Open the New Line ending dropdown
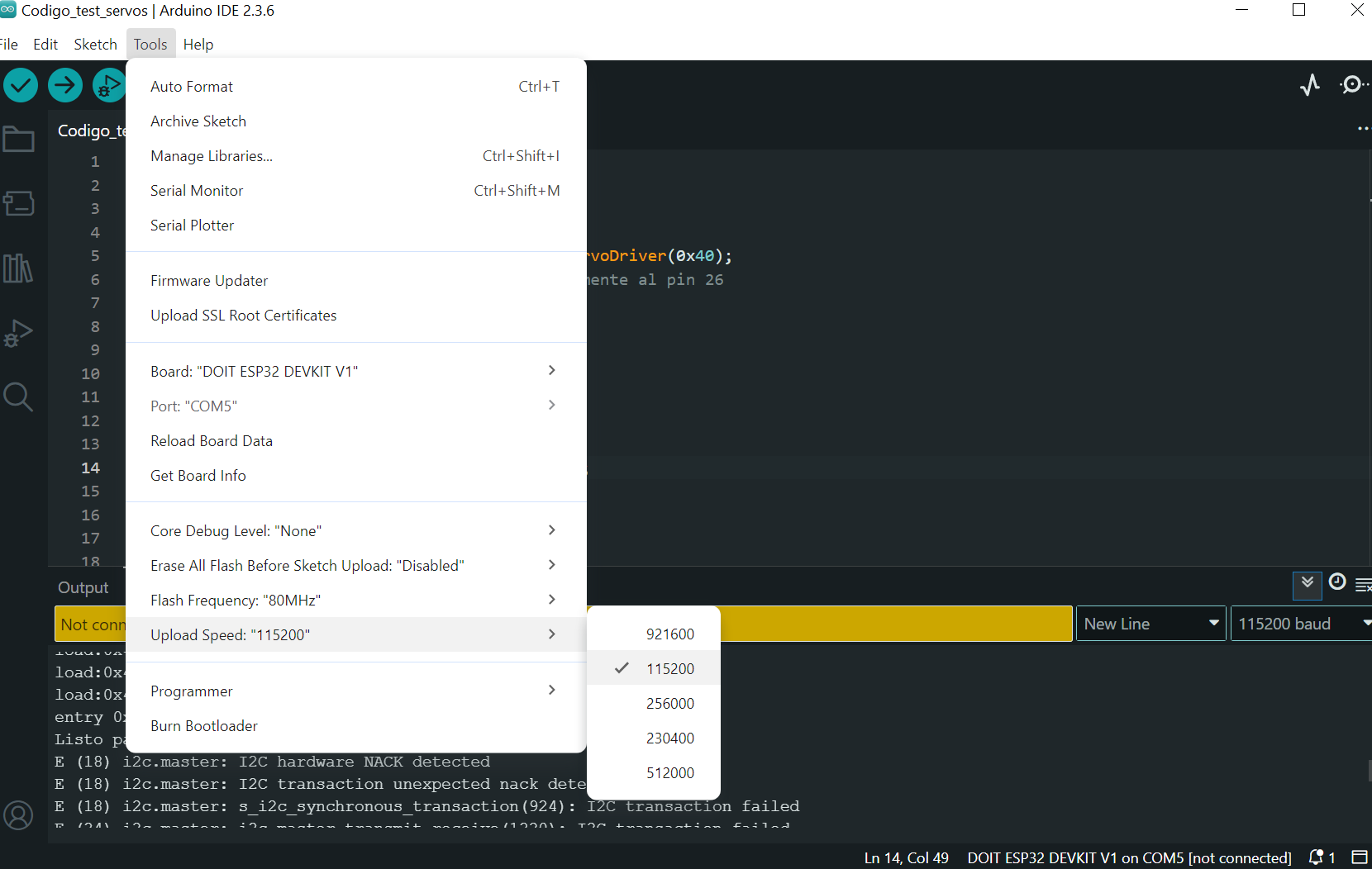Viewport: 1372px width, 869px height. 1150,624
